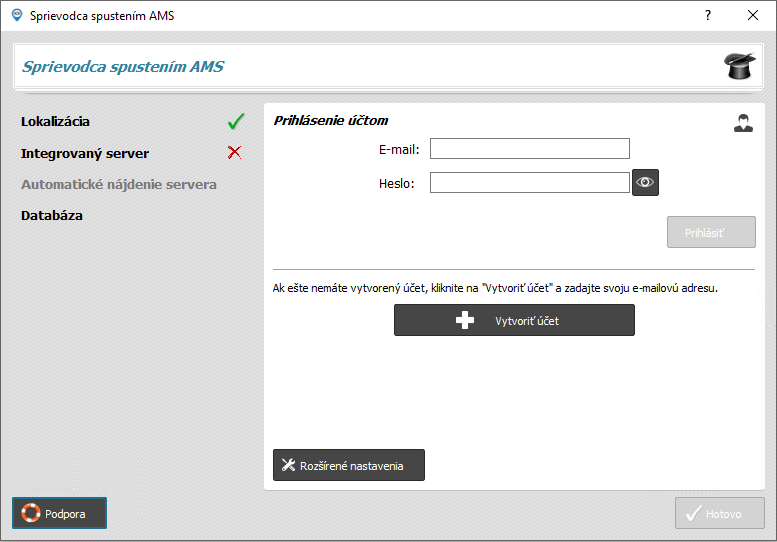Viewport: 777px width, 542px height.
Task: Focus the Heslo password field
Action: pyautogui.click(x=530, y=182)
